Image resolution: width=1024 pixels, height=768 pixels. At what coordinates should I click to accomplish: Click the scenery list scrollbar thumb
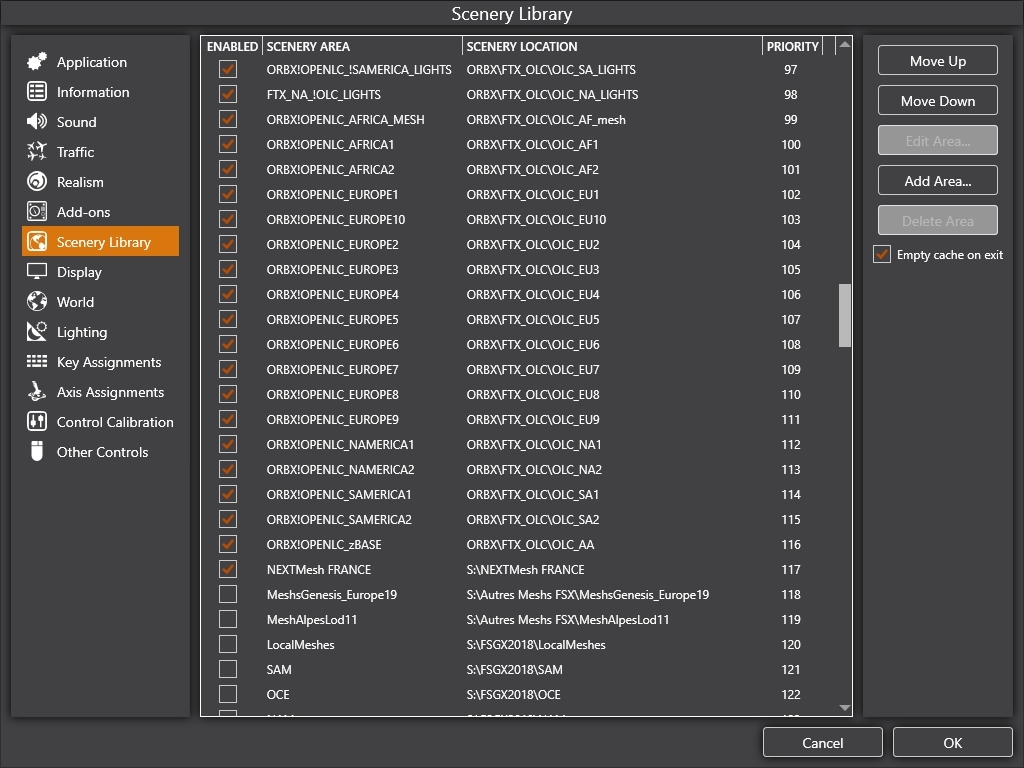pyautogui.click(x=844, y=315)
